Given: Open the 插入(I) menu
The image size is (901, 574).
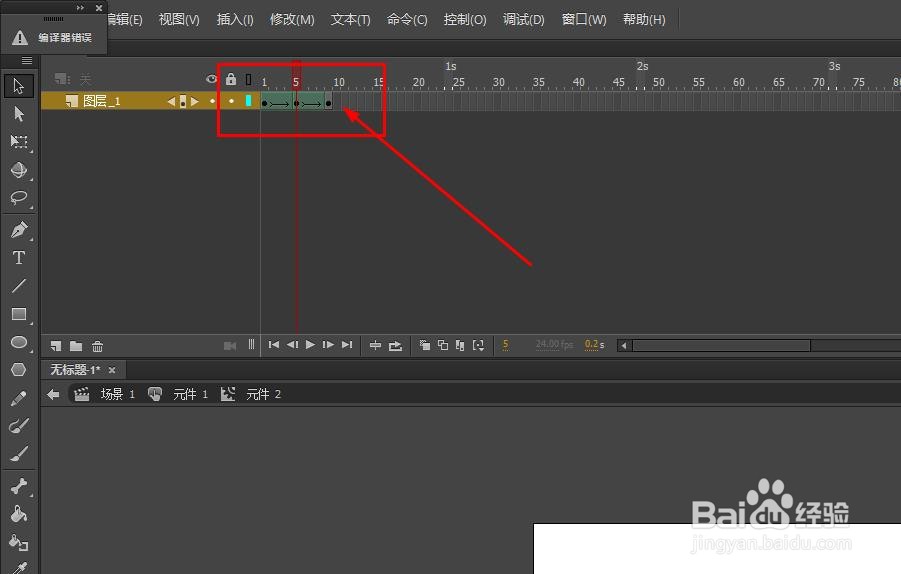Looking at the screenshot, I should tap(235, 20).
